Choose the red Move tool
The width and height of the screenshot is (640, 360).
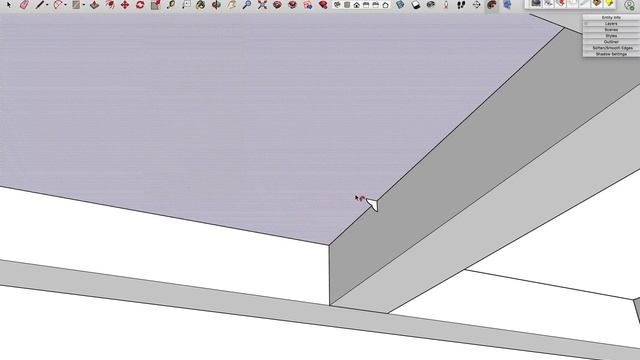tap(124, 5)
